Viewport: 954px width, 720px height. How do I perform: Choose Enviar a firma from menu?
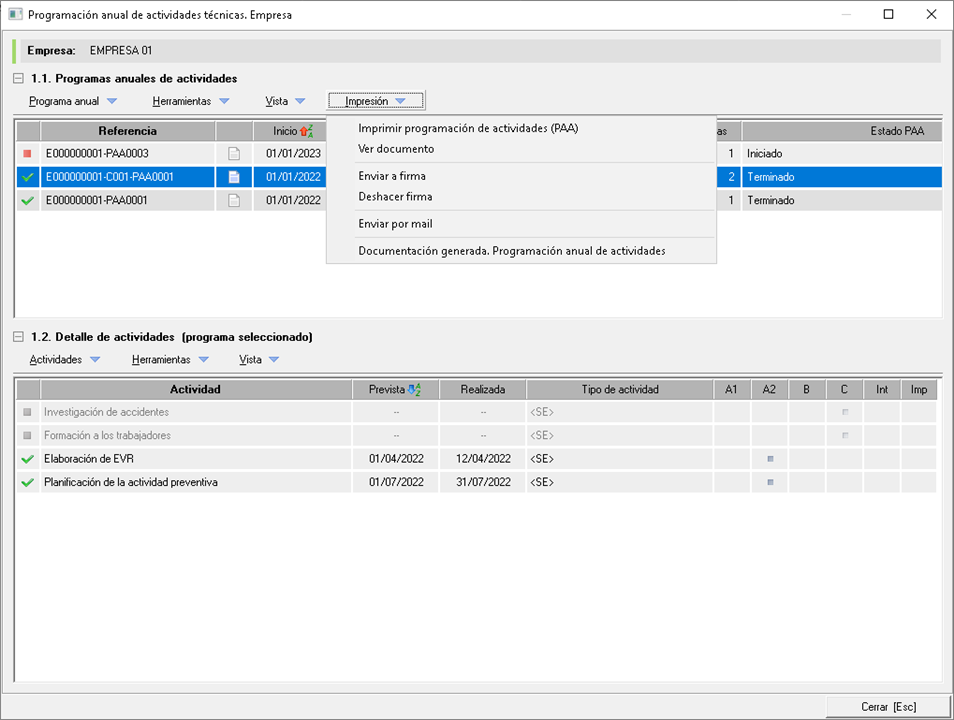tap(392, 176)
